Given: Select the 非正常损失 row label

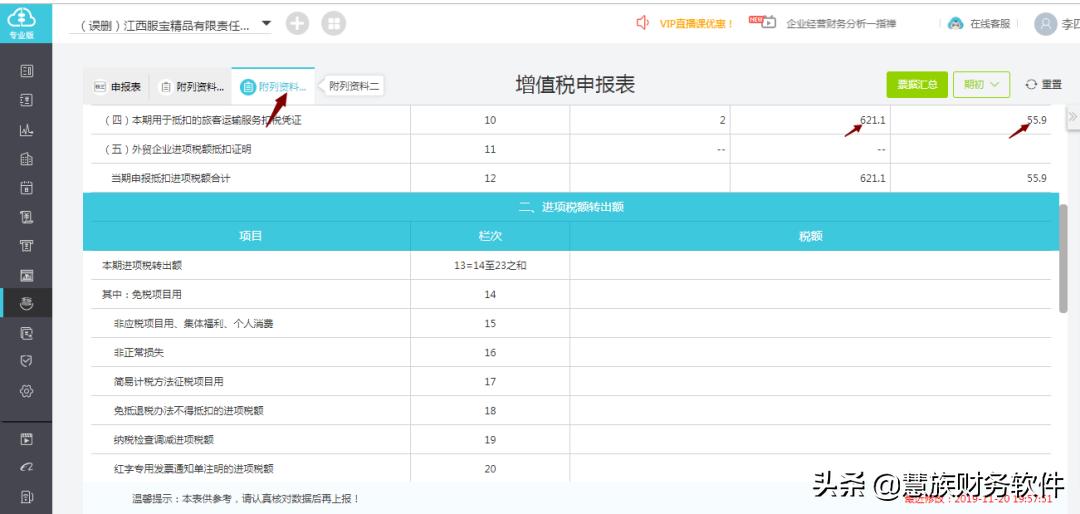Looking at the screenshot, I should tap(138, 352).
